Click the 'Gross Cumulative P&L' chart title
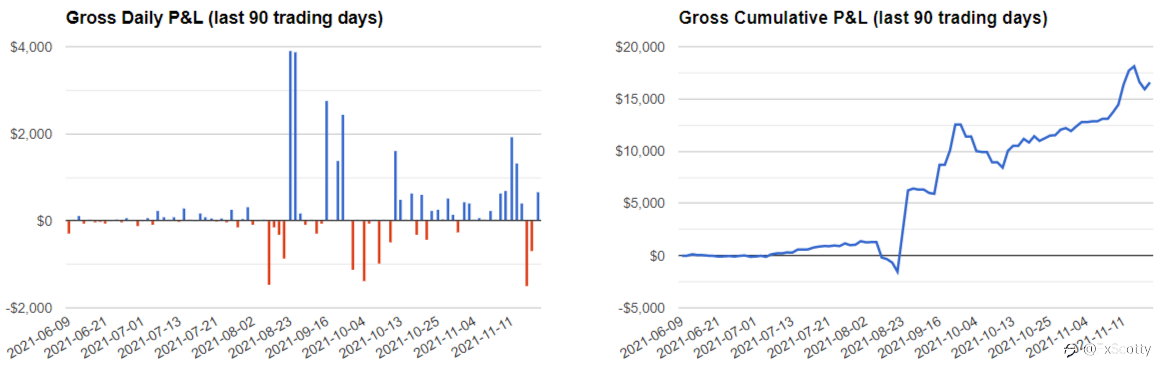The width and height of the screenshot is (1165, 377). tap(863, 18)
